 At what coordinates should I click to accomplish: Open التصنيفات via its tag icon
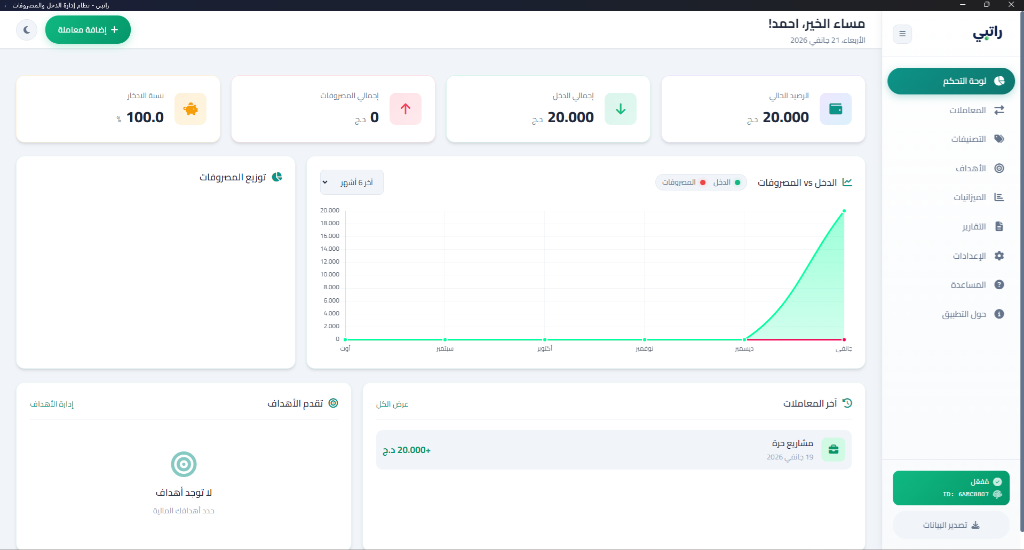tap(999, 138)
